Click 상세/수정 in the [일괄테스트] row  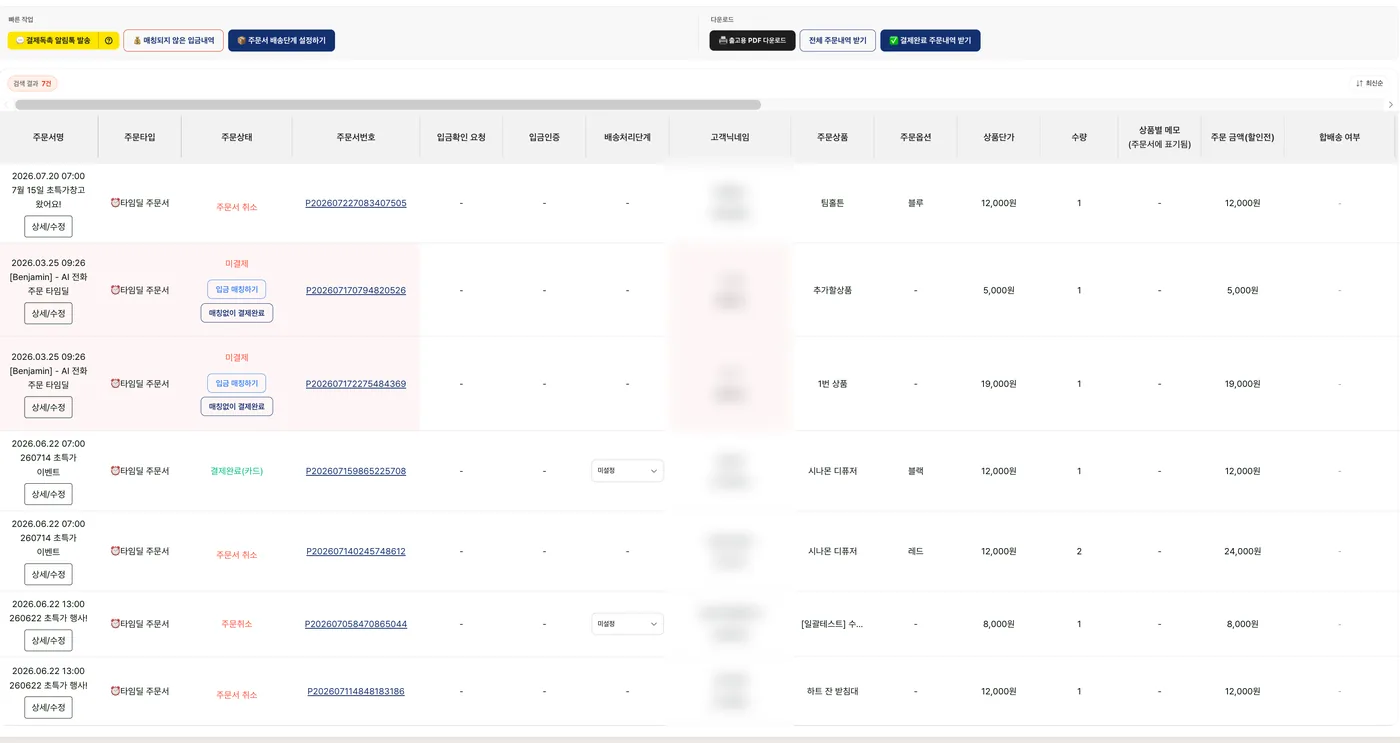[48, 640]
